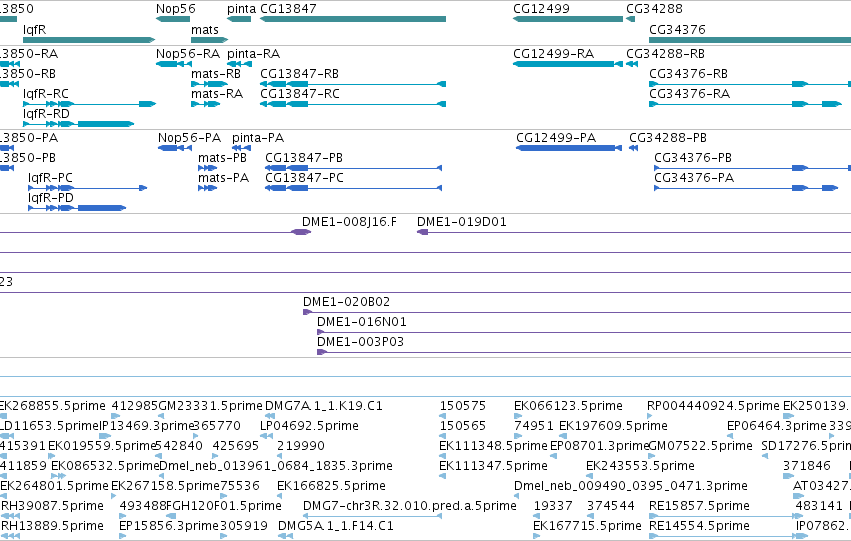Click the CG34288 gene label
The height and width of the screenshot is (541, 851).
654,9
